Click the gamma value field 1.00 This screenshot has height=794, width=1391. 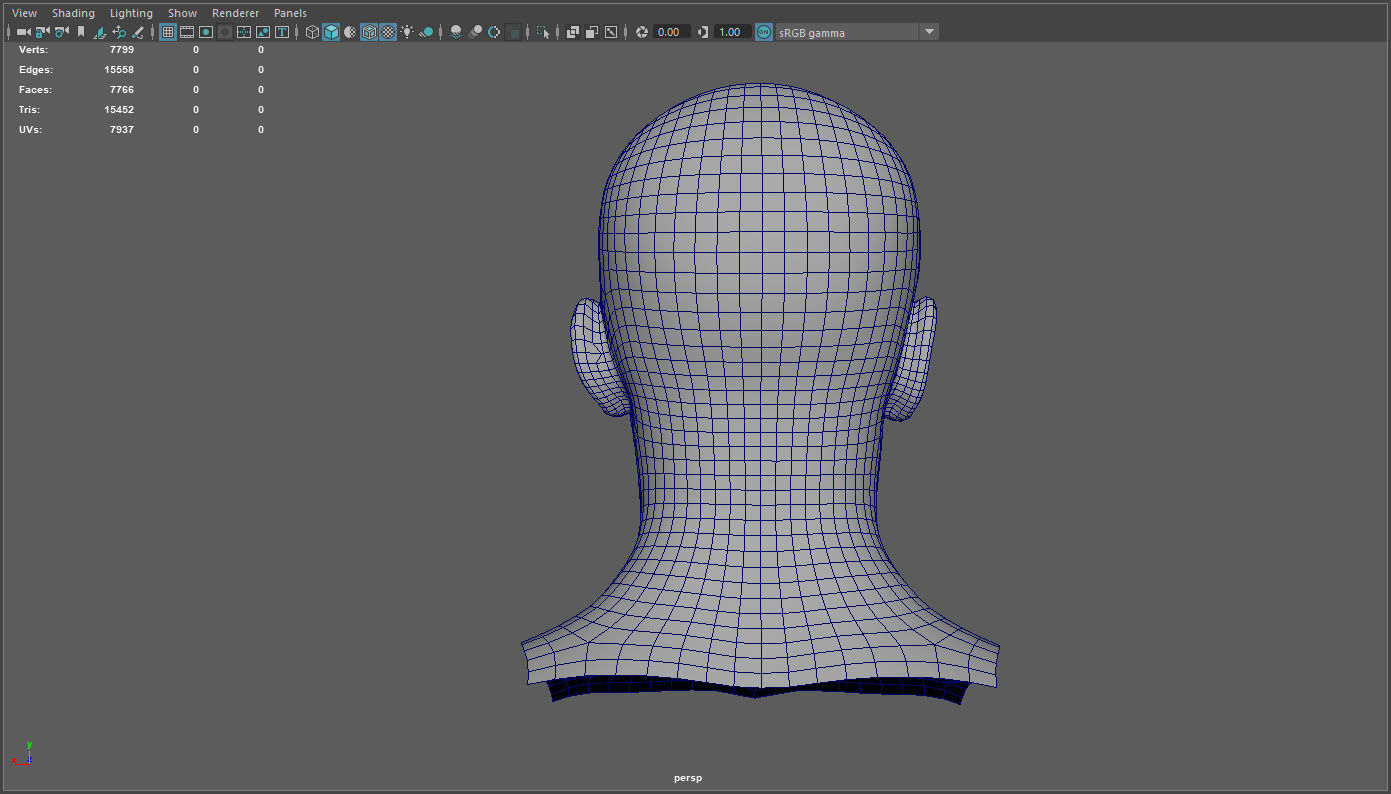733,32
